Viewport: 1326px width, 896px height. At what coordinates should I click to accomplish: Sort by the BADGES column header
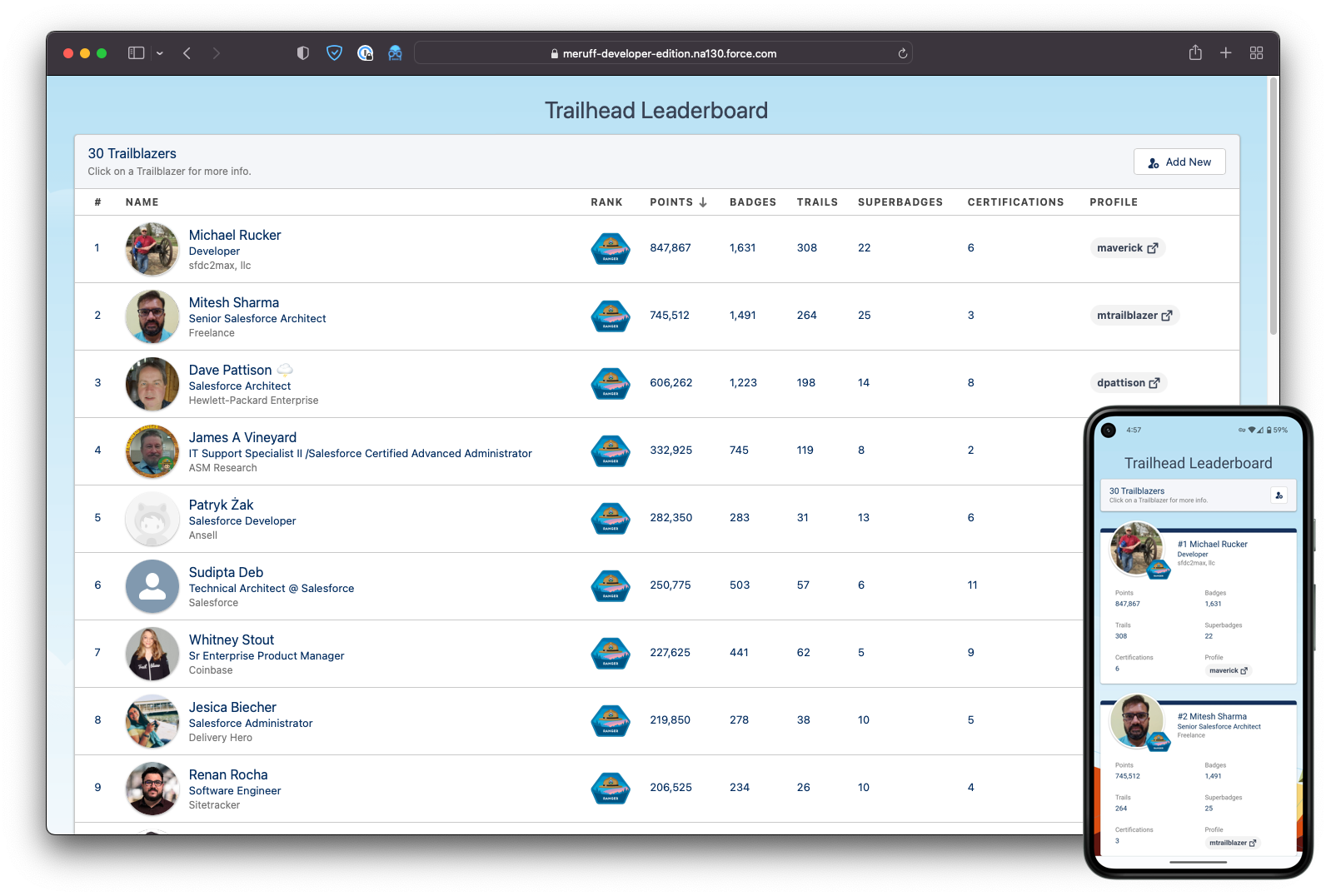pos(753,202)
